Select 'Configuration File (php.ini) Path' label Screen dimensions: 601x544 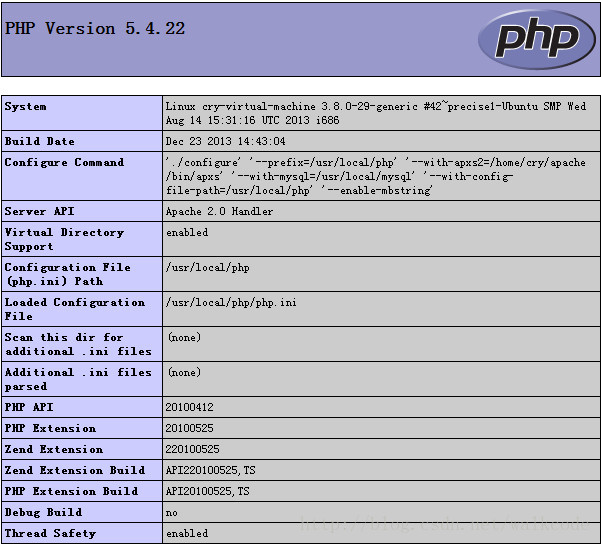pyautogui.click(x=67, y=274)
